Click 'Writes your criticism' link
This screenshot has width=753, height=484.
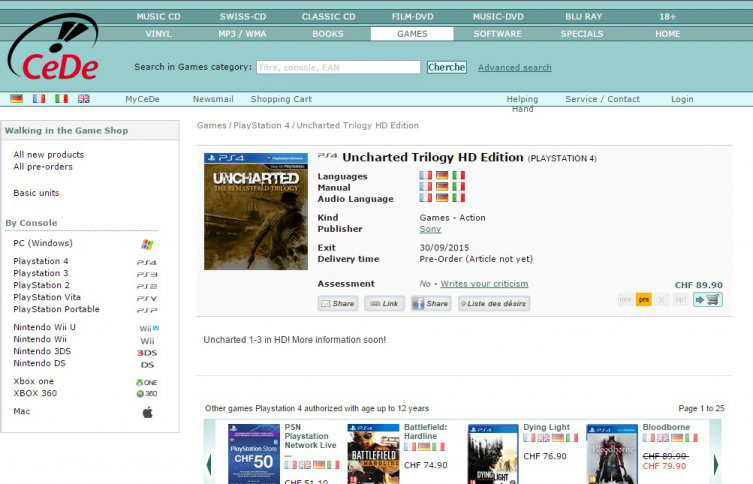(x=485, y=284)
